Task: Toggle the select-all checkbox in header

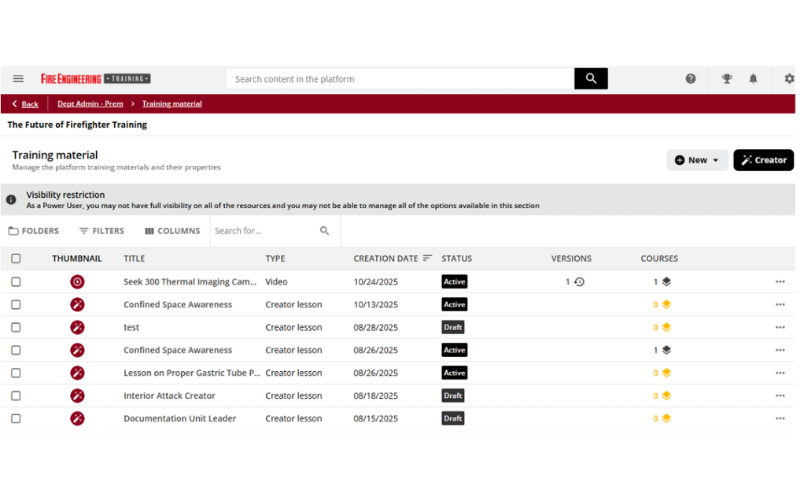Action: pyautogui.click(x=16, y=258)
